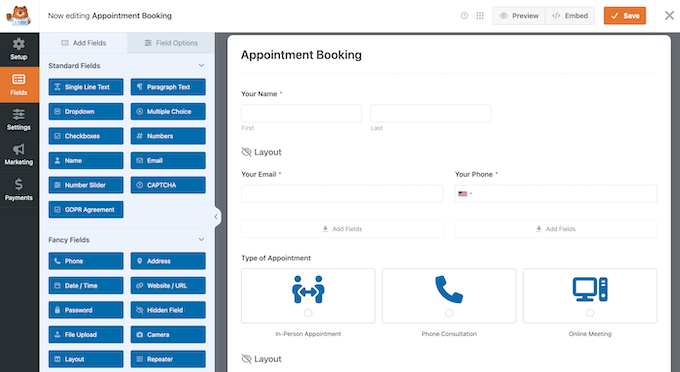The image size is (680, 372).
Task: Add a Hidden Field
Action: [x=168, y=310]
